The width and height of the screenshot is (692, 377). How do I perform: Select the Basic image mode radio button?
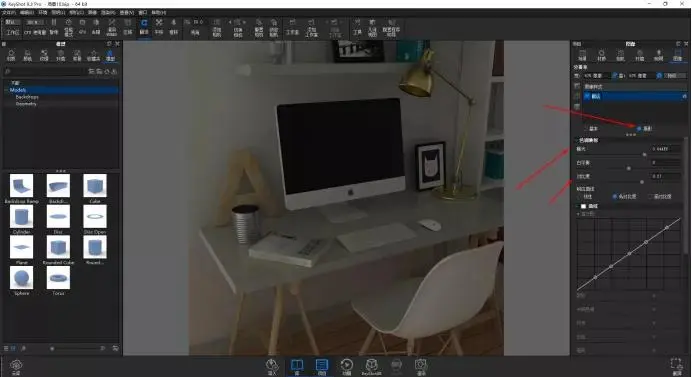590,128
